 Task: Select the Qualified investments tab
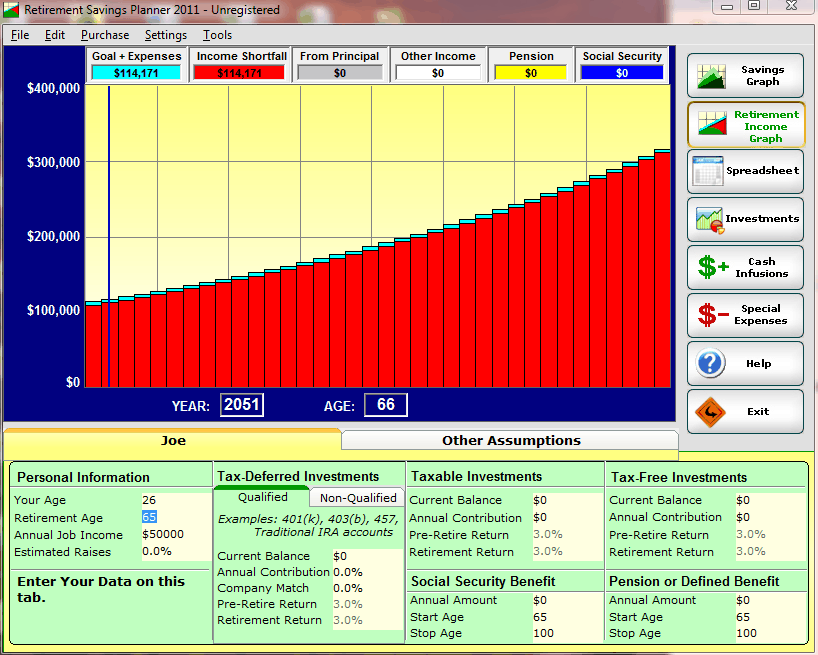click(x=263, y=497)
